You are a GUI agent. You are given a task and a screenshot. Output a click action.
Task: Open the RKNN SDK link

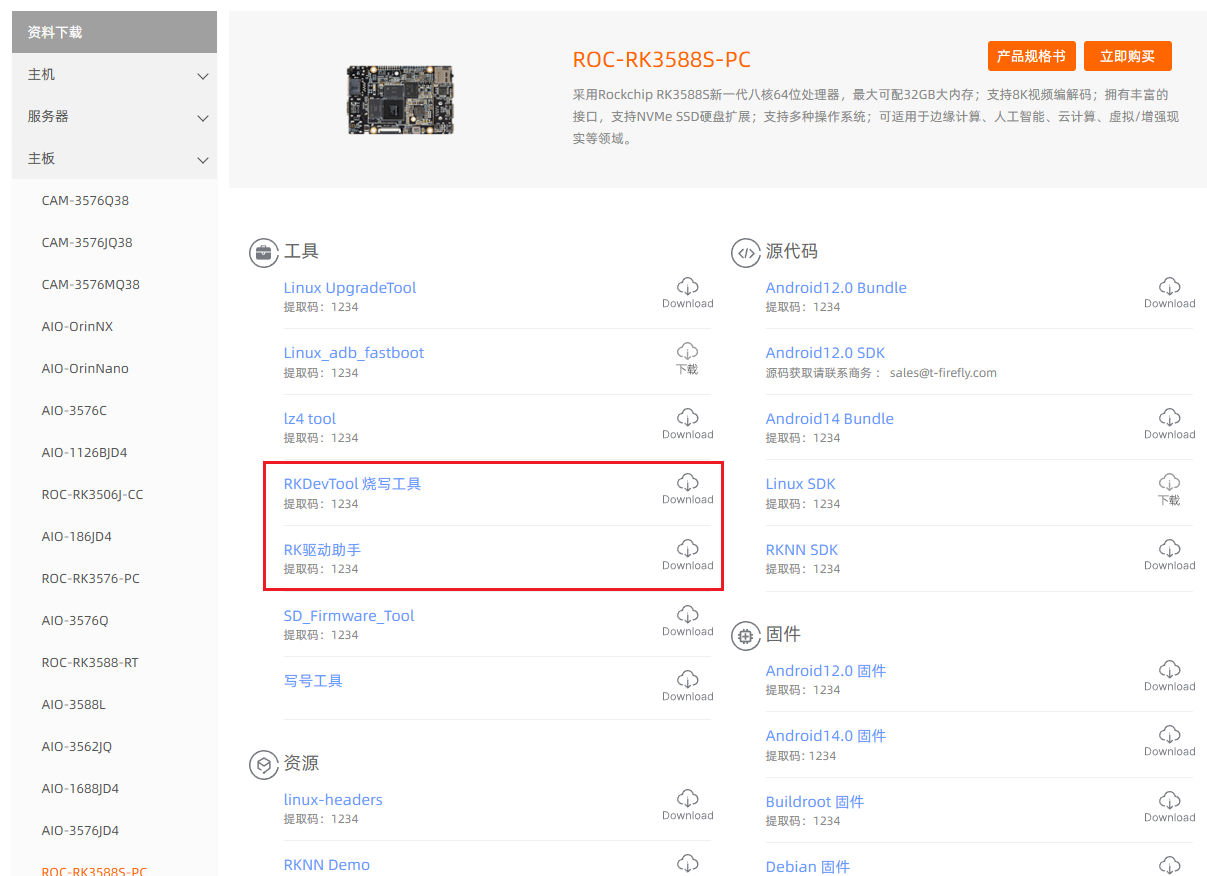coord(802,550)
